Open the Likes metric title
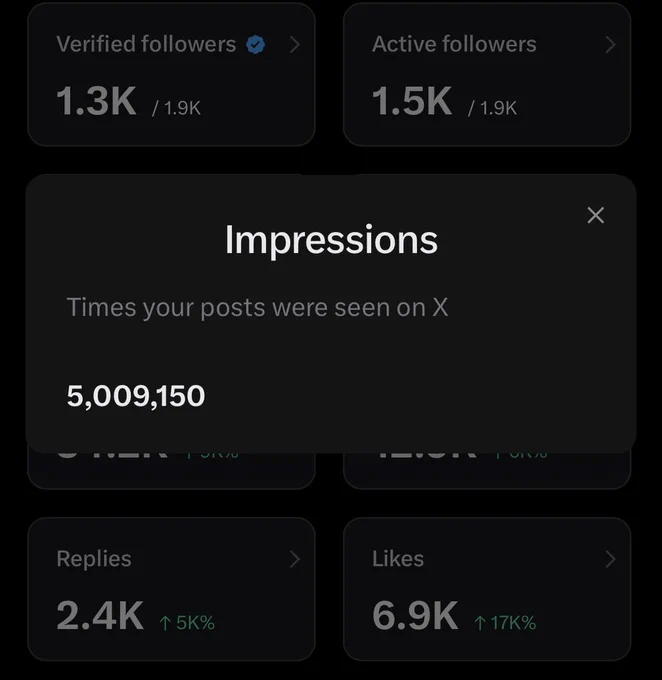 click(x=398, y=559)
